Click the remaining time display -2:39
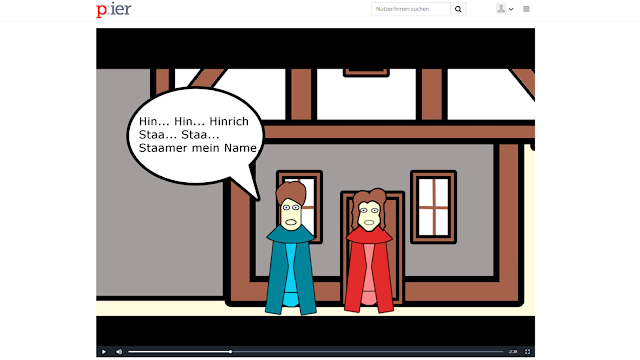The image size is (640, 360). point(513,351)
